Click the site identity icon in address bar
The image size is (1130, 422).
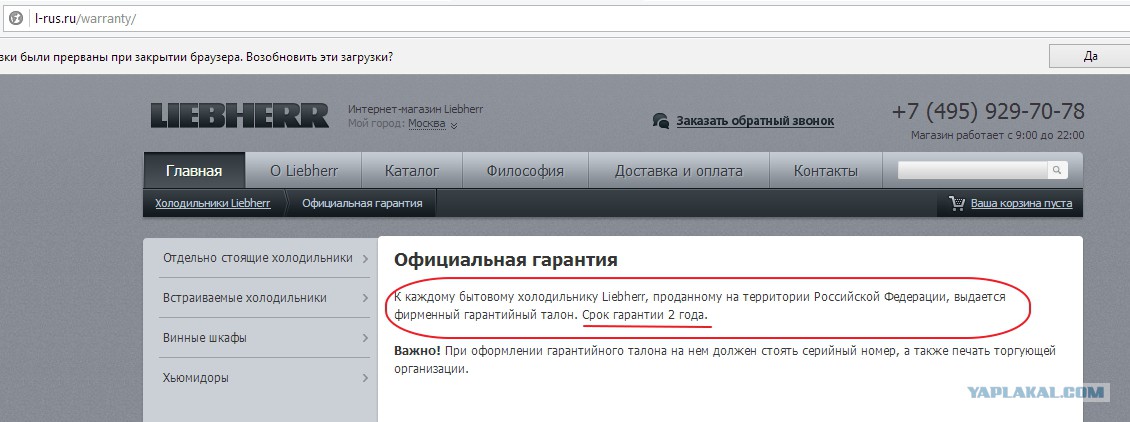(16, 19)
